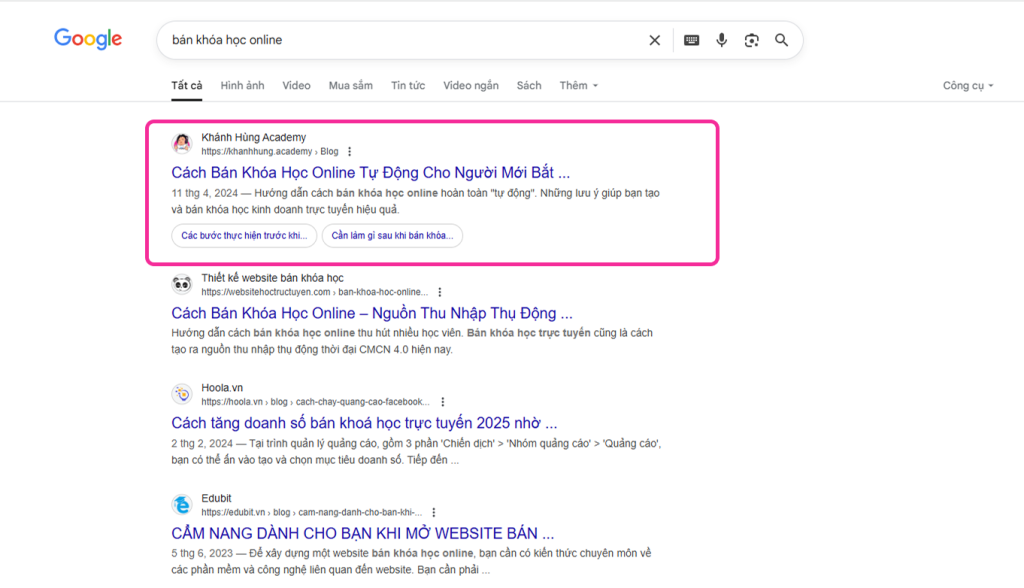The width and height of the screenshot is (1024, 588).
Task: Select the 'Tất cả' tab
Action: (x=187, y=86)
